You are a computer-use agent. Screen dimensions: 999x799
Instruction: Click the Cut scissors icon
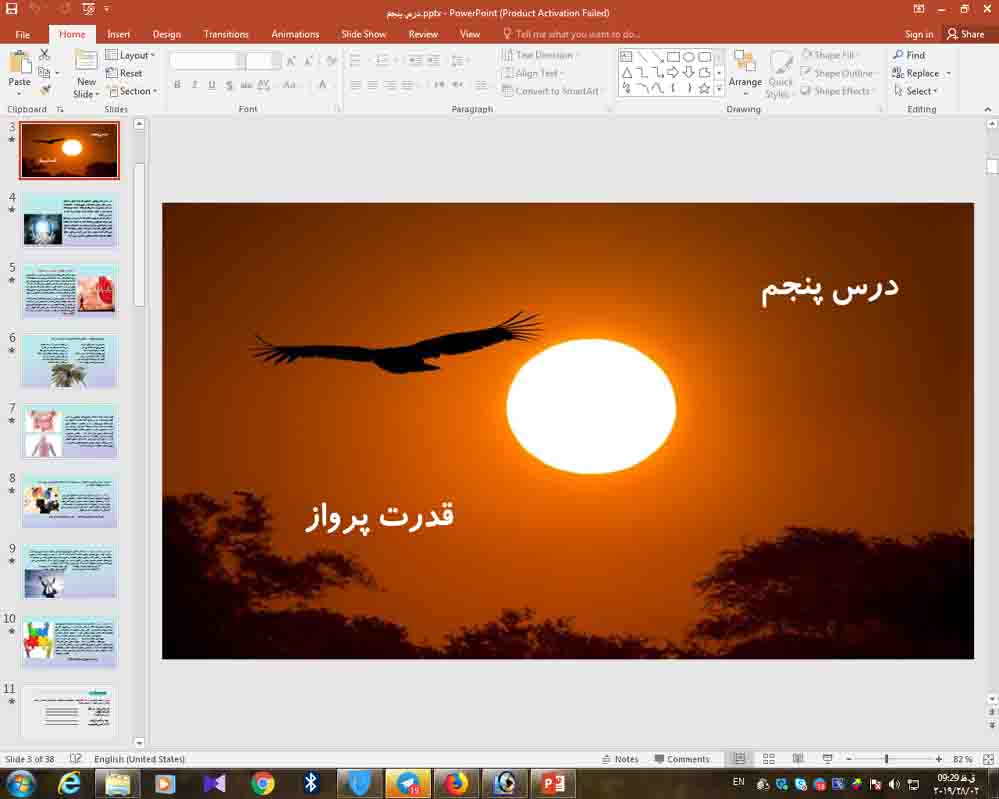44,55
